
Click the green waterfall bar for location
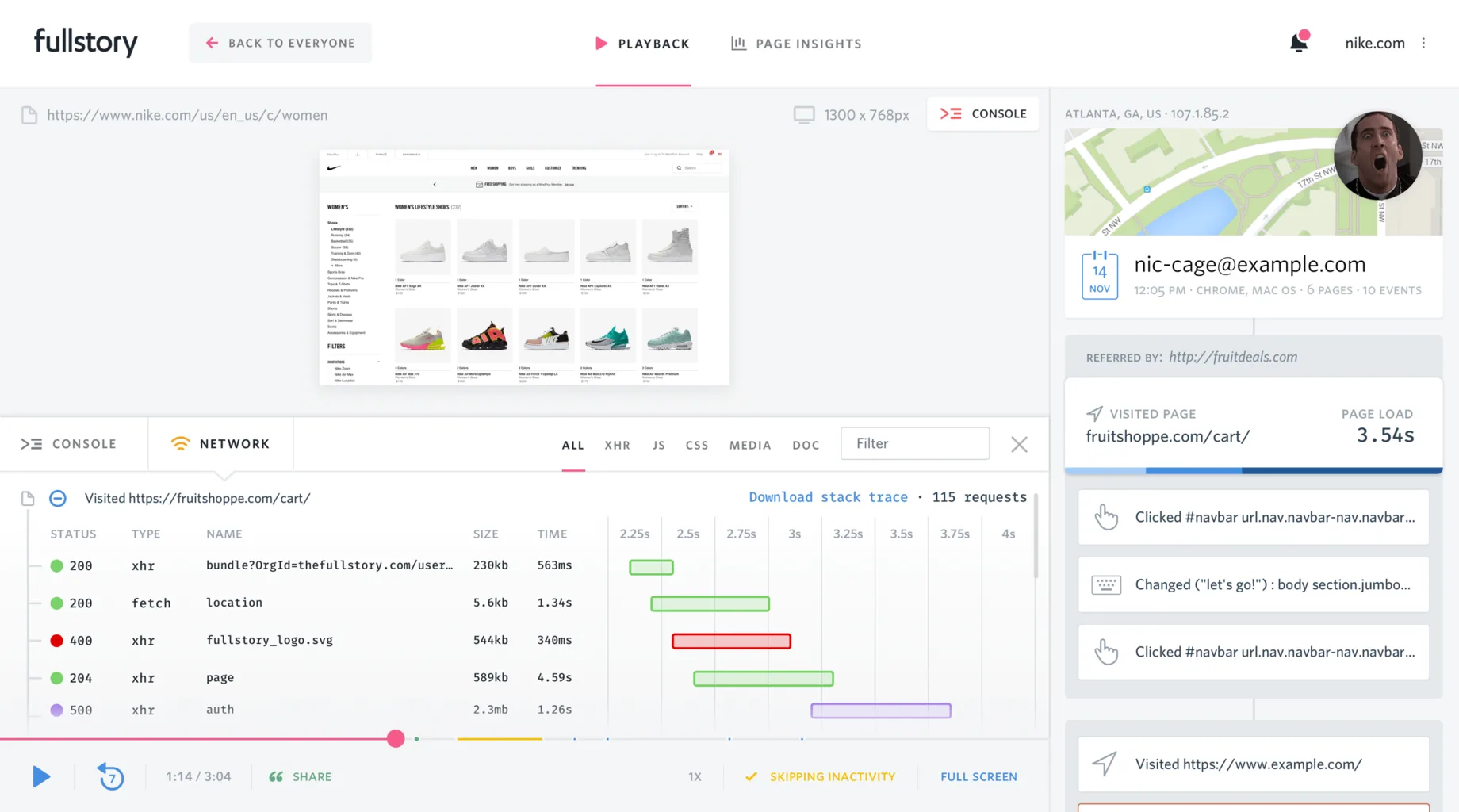710,604
